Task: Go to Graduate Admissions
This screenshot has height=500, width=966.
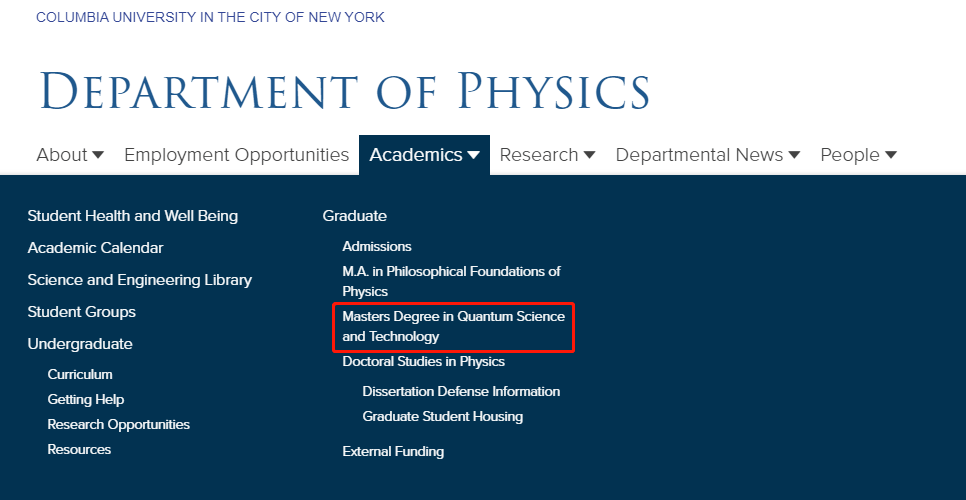Action: point(377,246)
